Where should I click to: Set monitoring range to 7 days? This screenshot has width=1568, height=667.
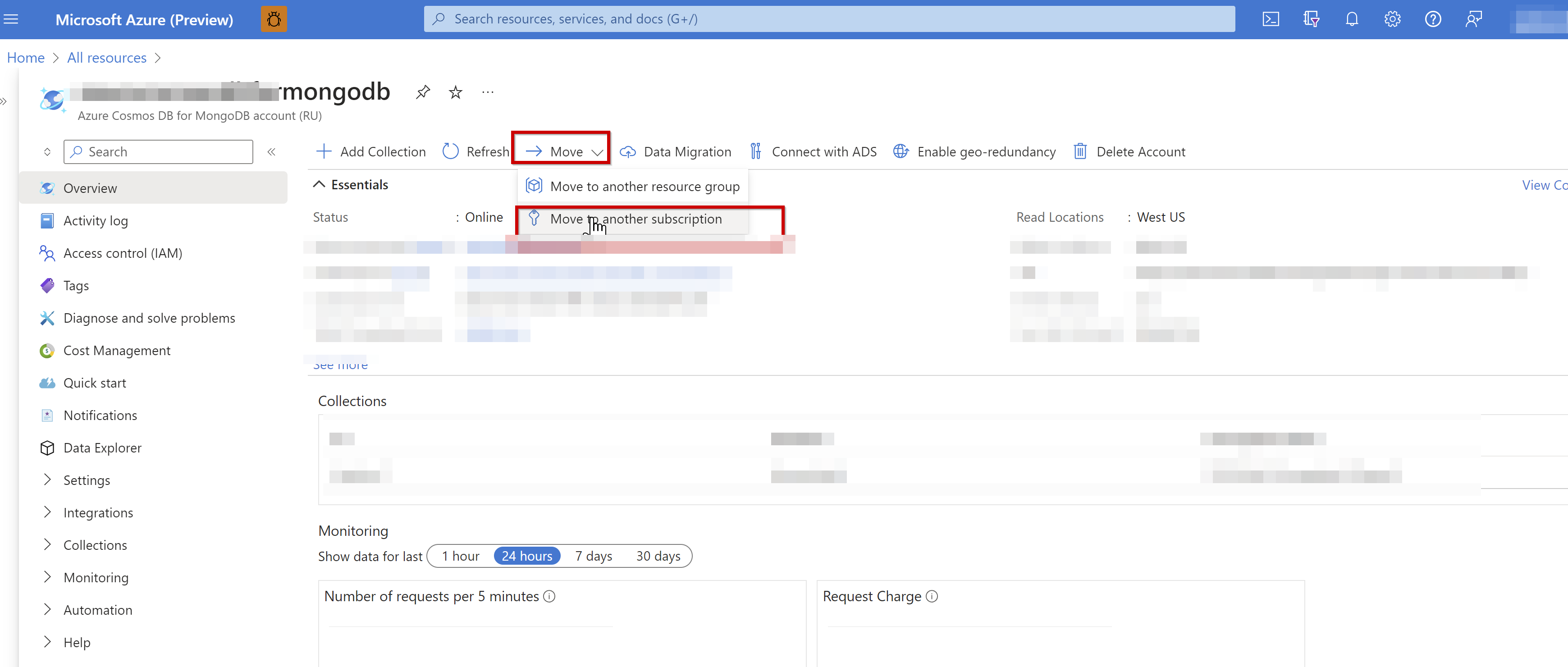[x=594, y=557]
